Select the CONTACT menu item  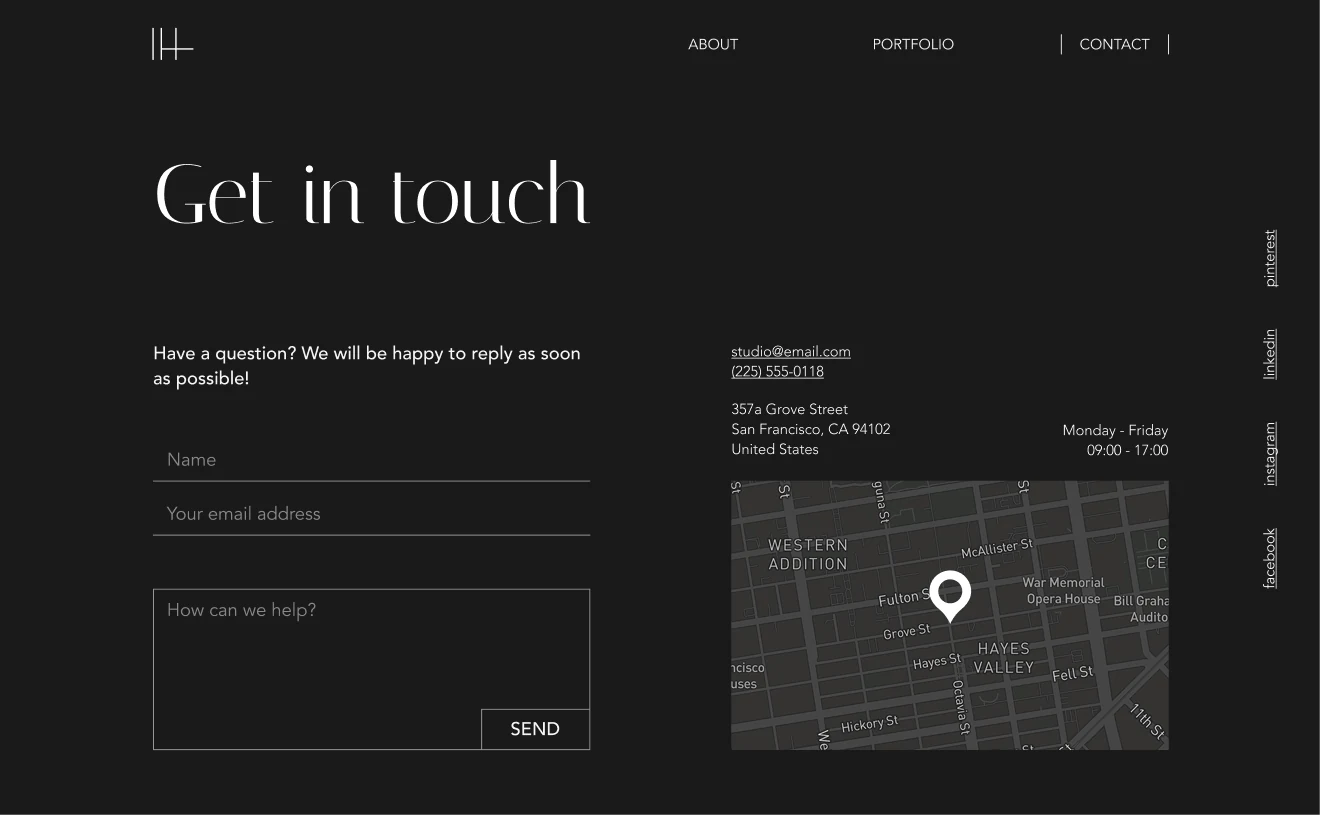1114,44
